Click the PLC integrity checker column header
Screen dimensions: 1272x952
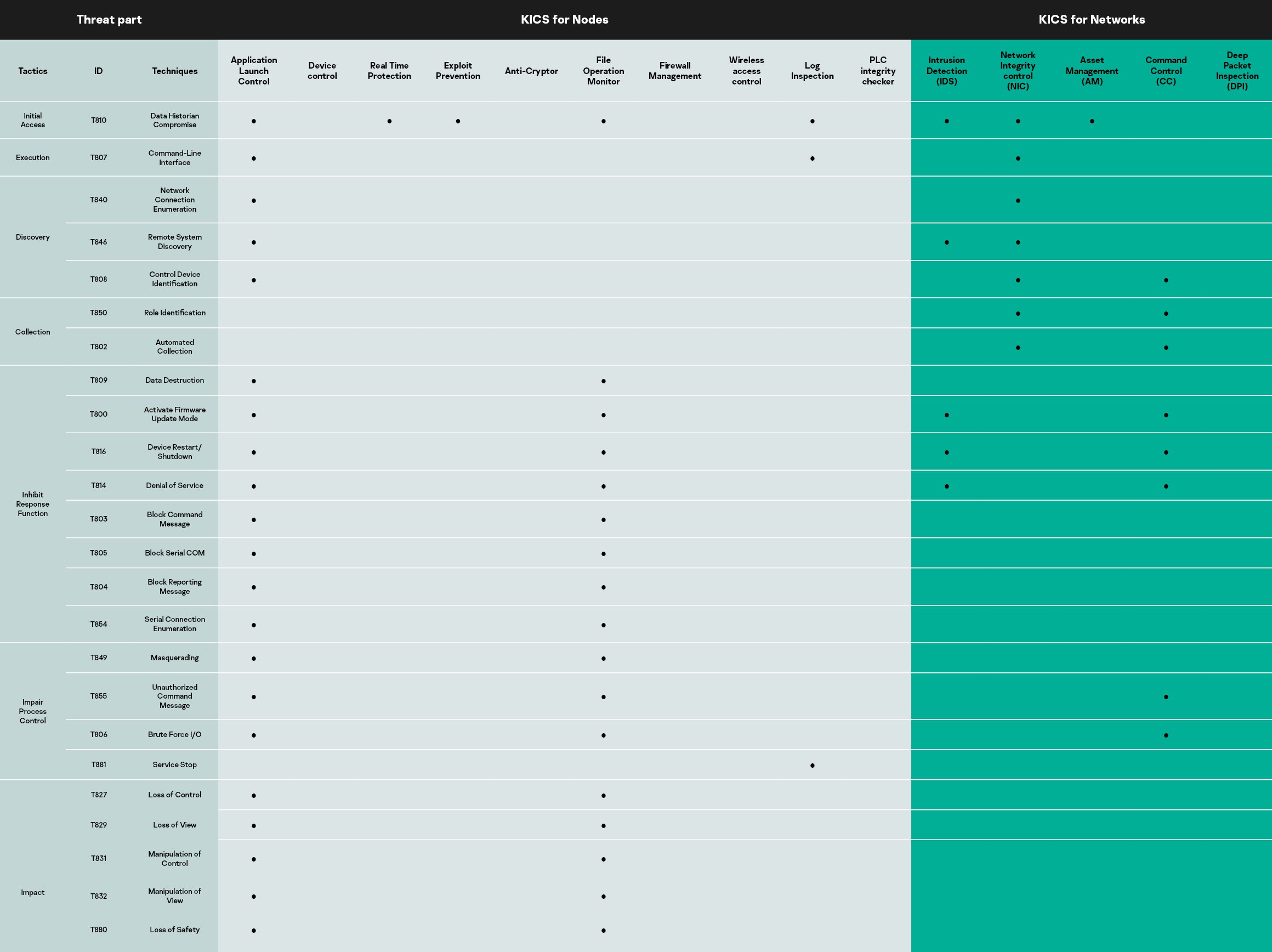click(x=878, y=71)
